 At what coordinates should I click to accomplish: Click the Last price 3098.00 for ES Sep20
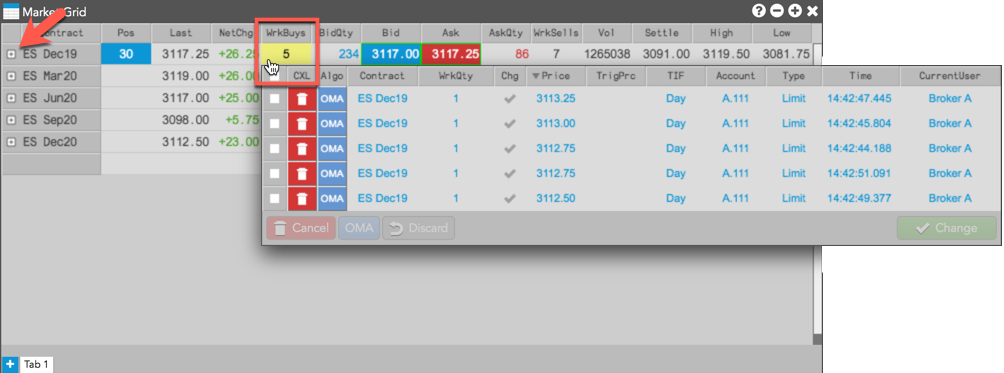pos(187,120)
